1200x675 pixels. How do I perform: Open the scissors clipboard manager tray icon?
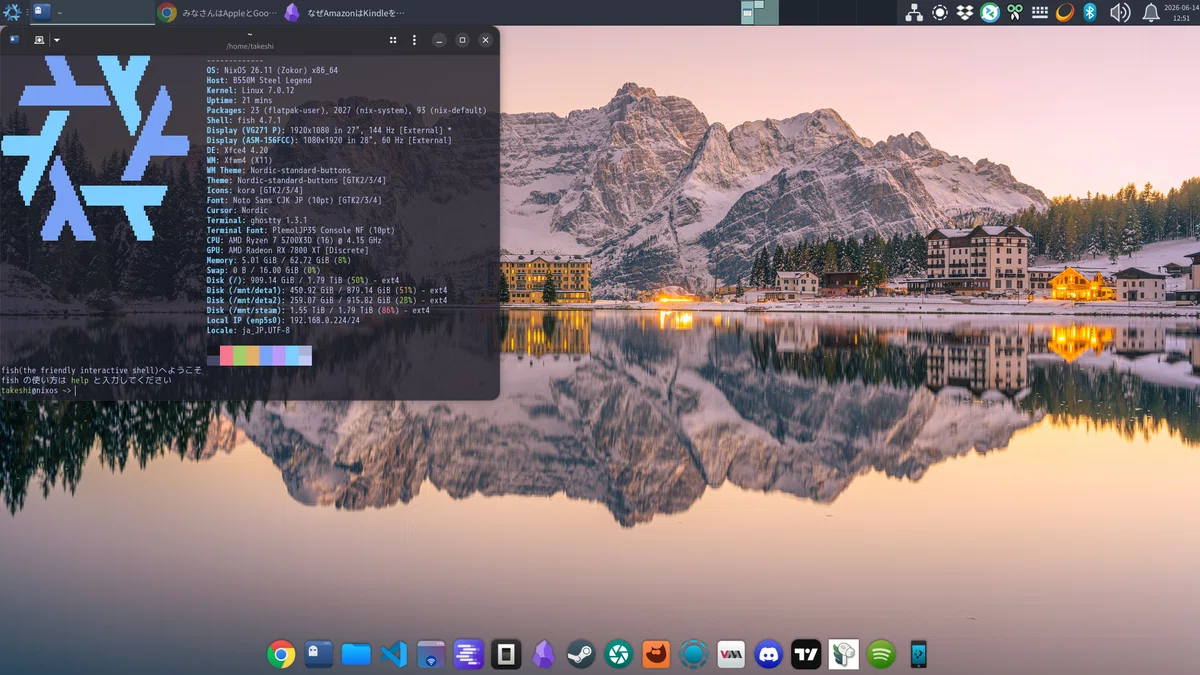coord(1015,13)
